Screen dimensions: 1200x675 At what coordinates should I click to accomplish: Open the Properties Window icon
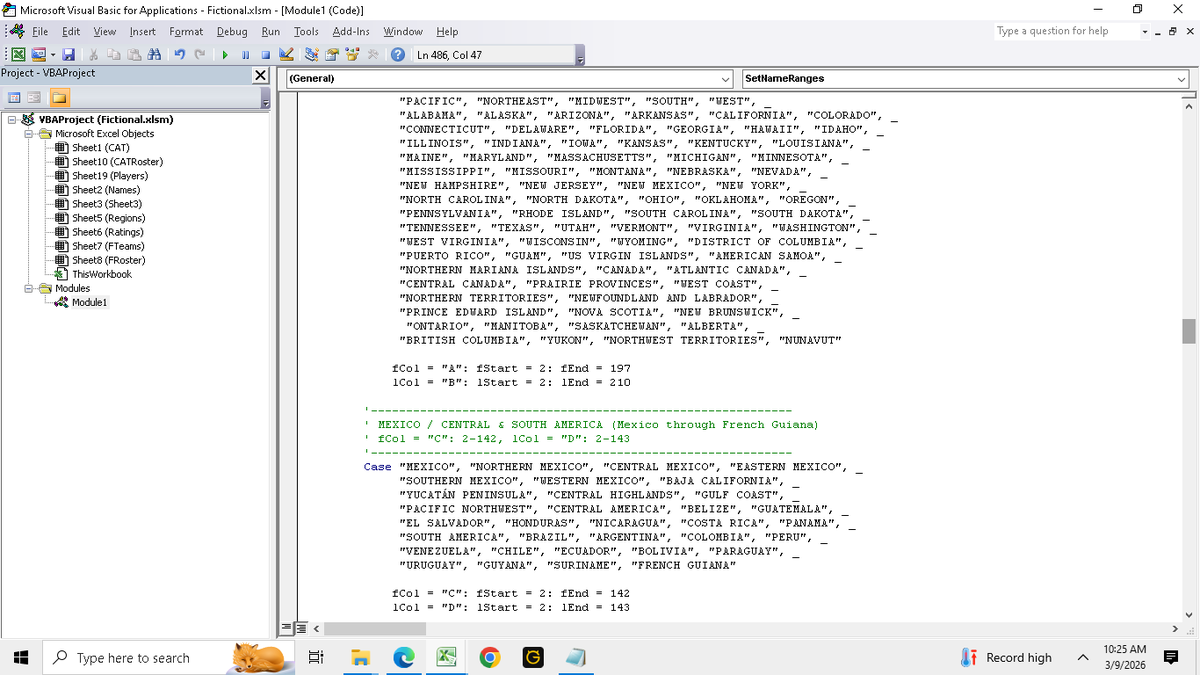(x=332, y=55)
